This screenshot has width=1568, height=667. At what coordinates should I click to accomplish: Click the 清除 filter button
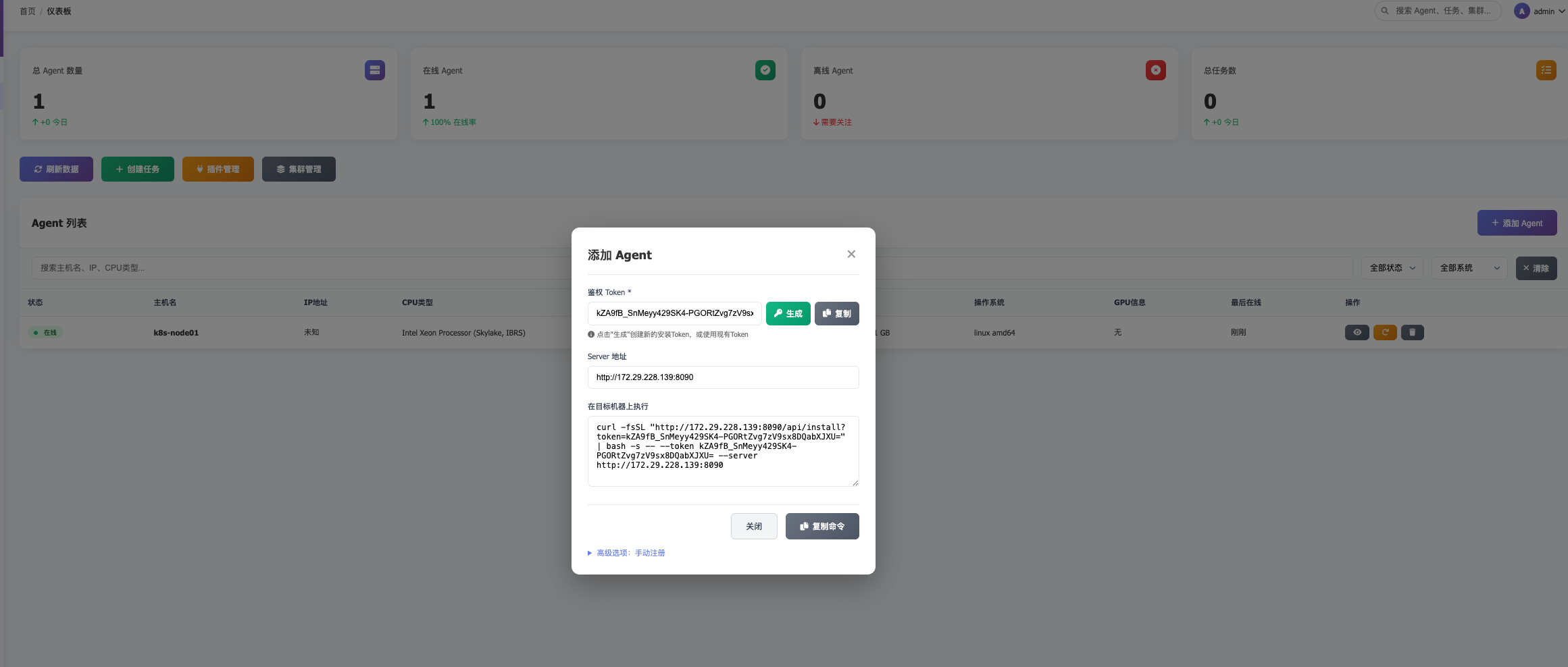click(x=1536, y=268)
